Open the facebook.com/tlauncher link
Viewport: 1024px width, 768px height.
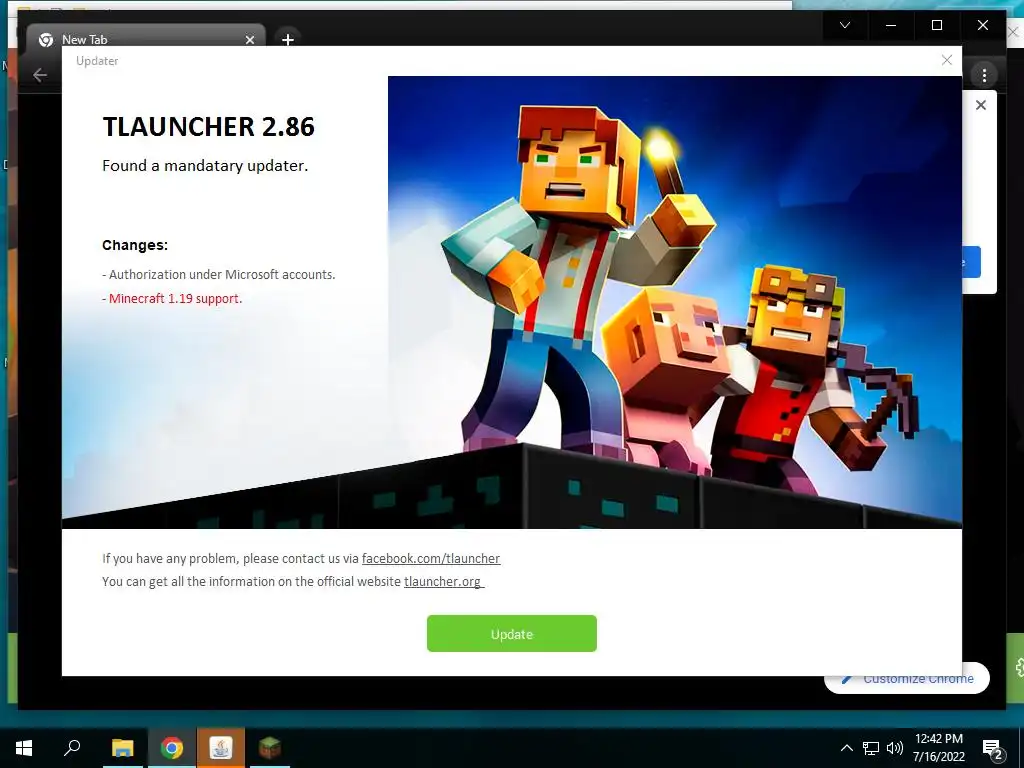pyautogui.click(x=431, y=558)
